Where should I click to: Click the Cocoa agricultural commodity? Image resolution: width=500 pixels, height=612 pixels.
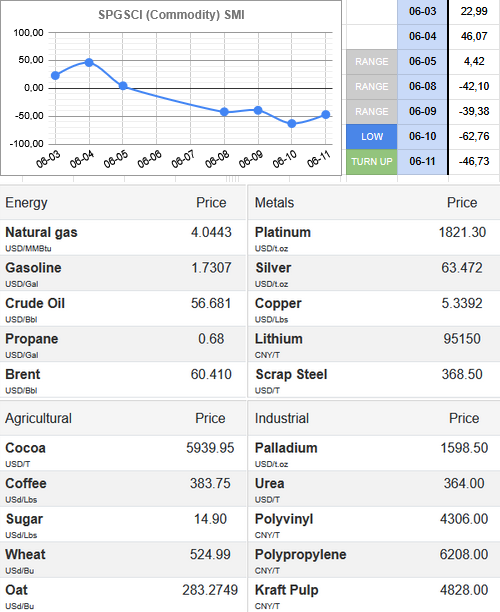coord(25,448)
